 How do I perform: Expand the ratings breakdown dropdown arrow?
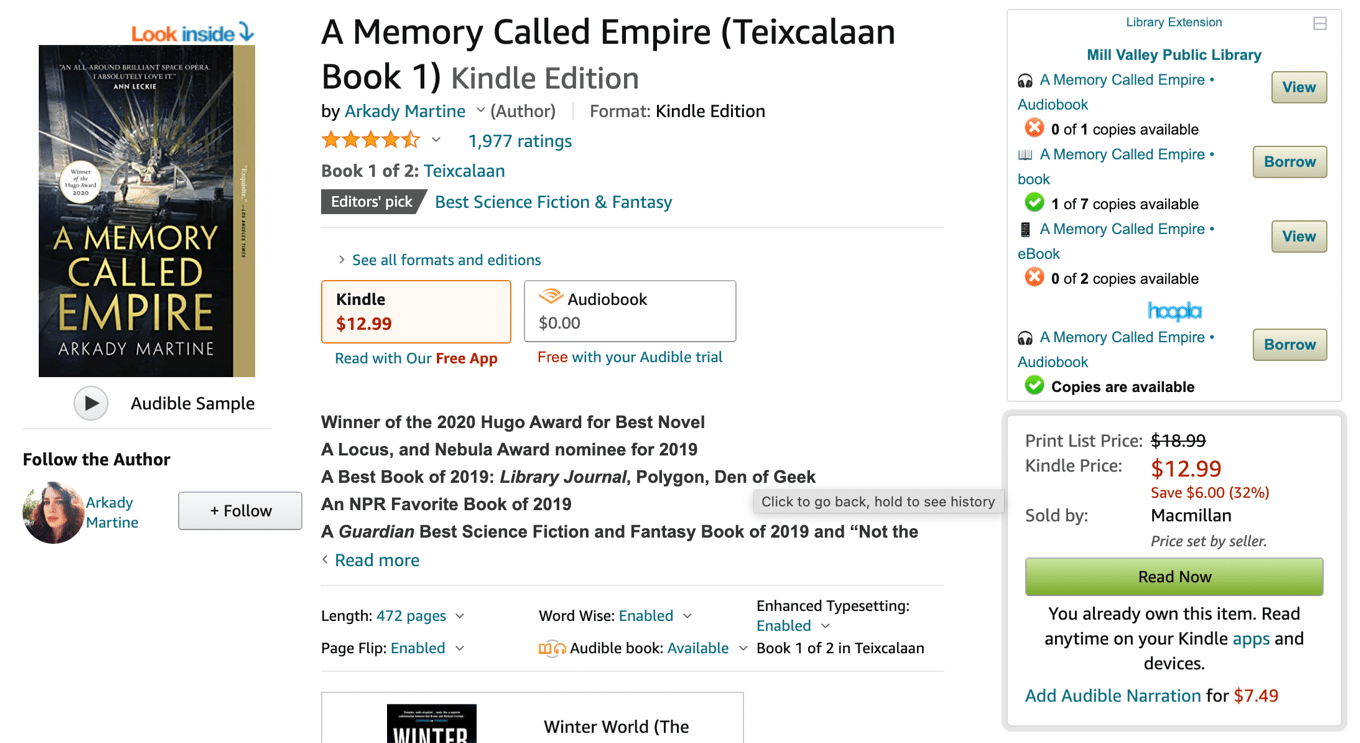pos(436,141)
